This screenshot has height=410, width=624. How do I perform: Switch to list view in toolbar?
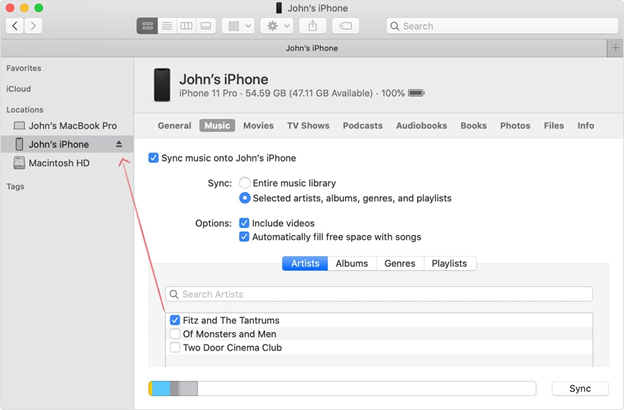tap(167, 26)
